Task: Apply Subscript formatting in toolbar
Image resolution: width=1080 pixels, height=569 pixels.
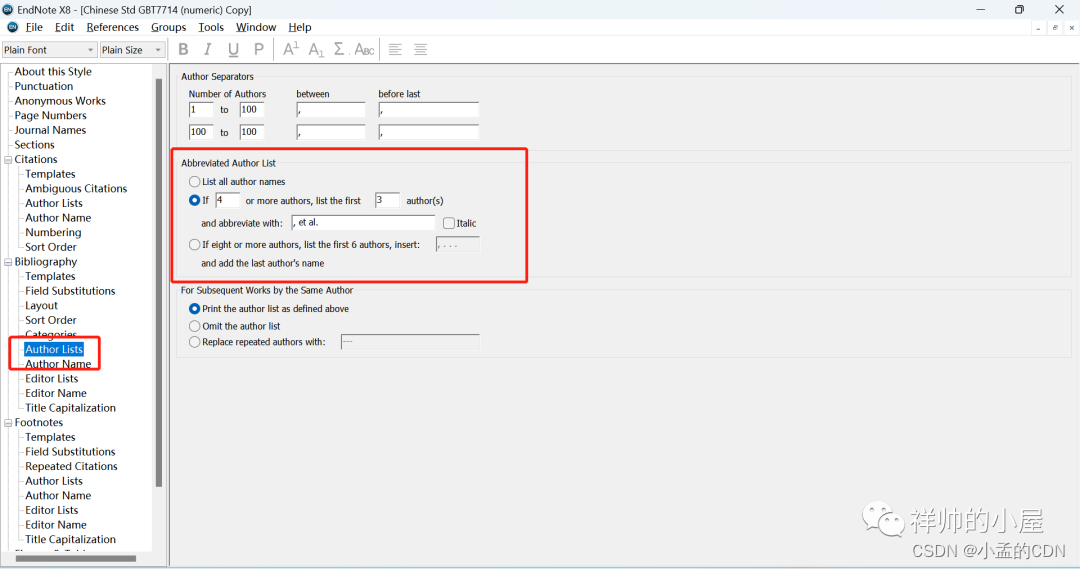Action: click(315, 50)
